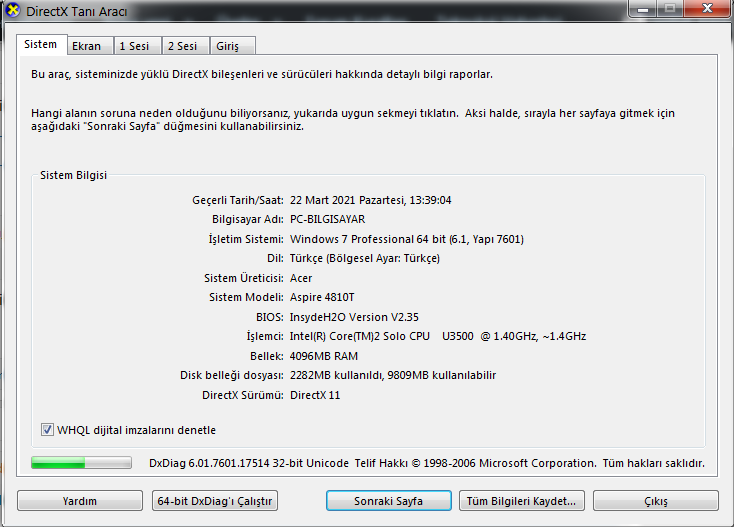Click the DirectX 11 version value

pyautogui.click(x=315, y=395)
